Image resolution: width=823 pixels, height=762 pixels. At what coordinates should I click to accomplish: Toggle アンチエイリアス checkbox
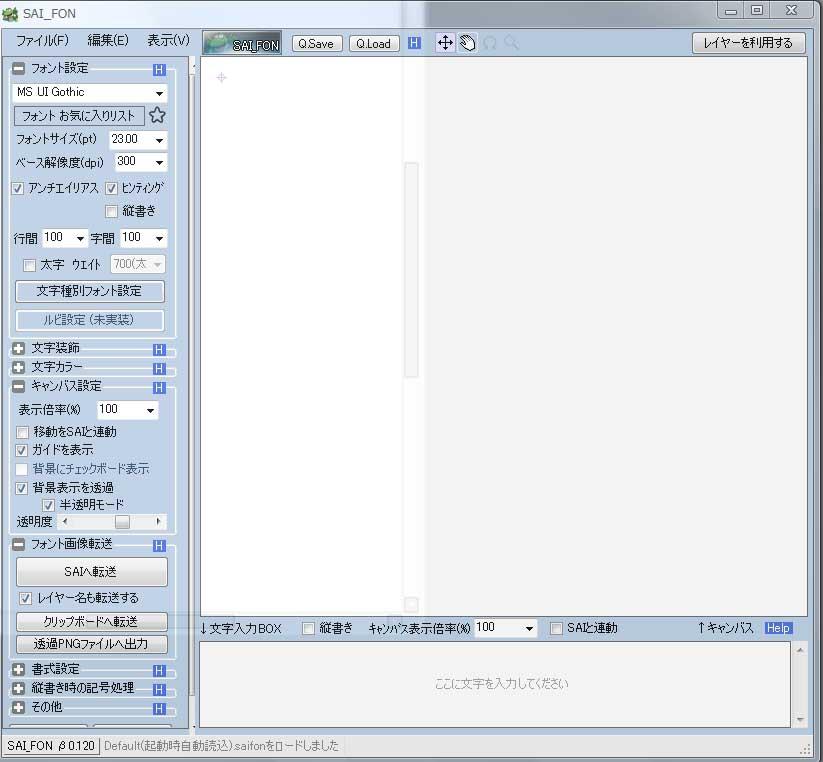coord(18,188)
